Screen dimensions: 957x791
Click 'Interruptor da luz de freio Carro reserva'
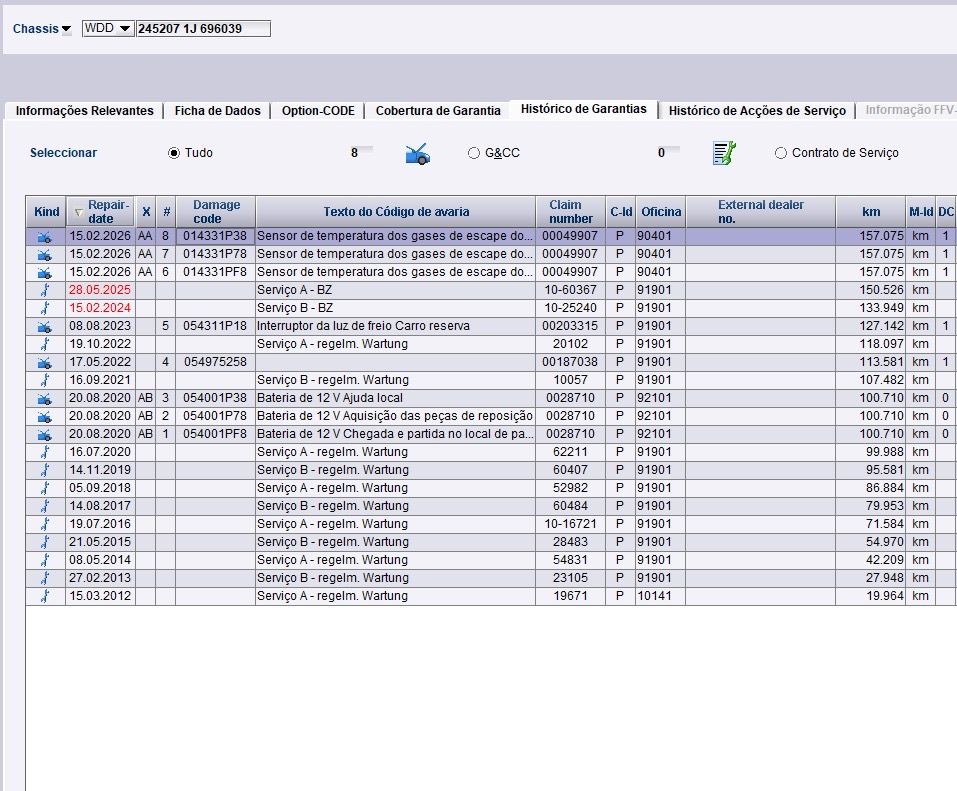pos(363,326)
